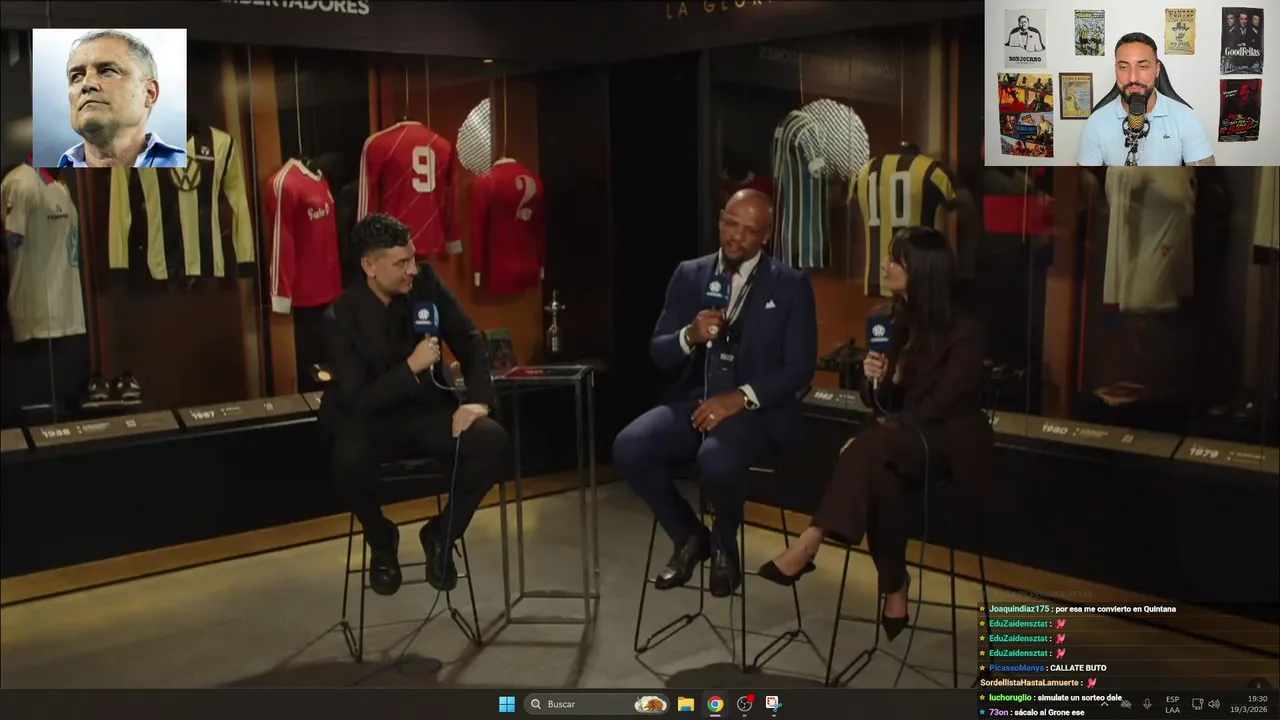1280x720 pixels.
Task: Click the emote in SordellistaHastaLamuerte's message
Action: pos(1091,683)
